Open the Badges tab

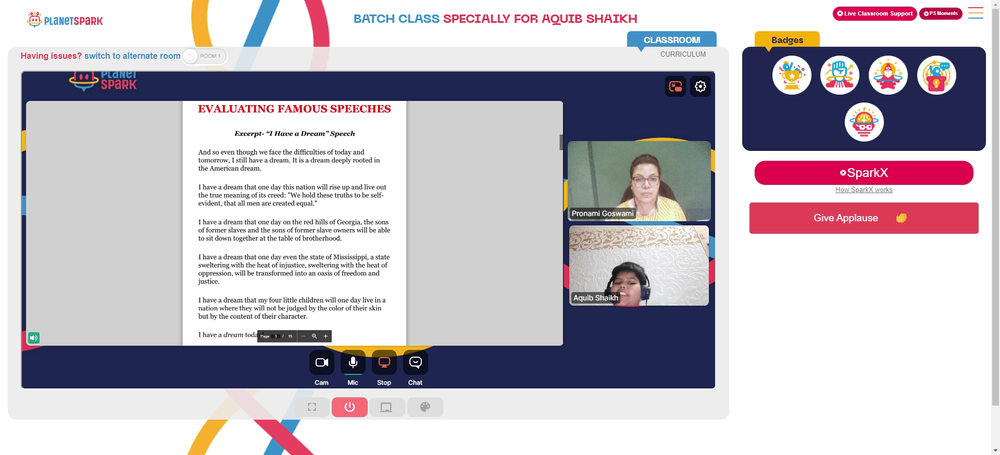(787, 40)
